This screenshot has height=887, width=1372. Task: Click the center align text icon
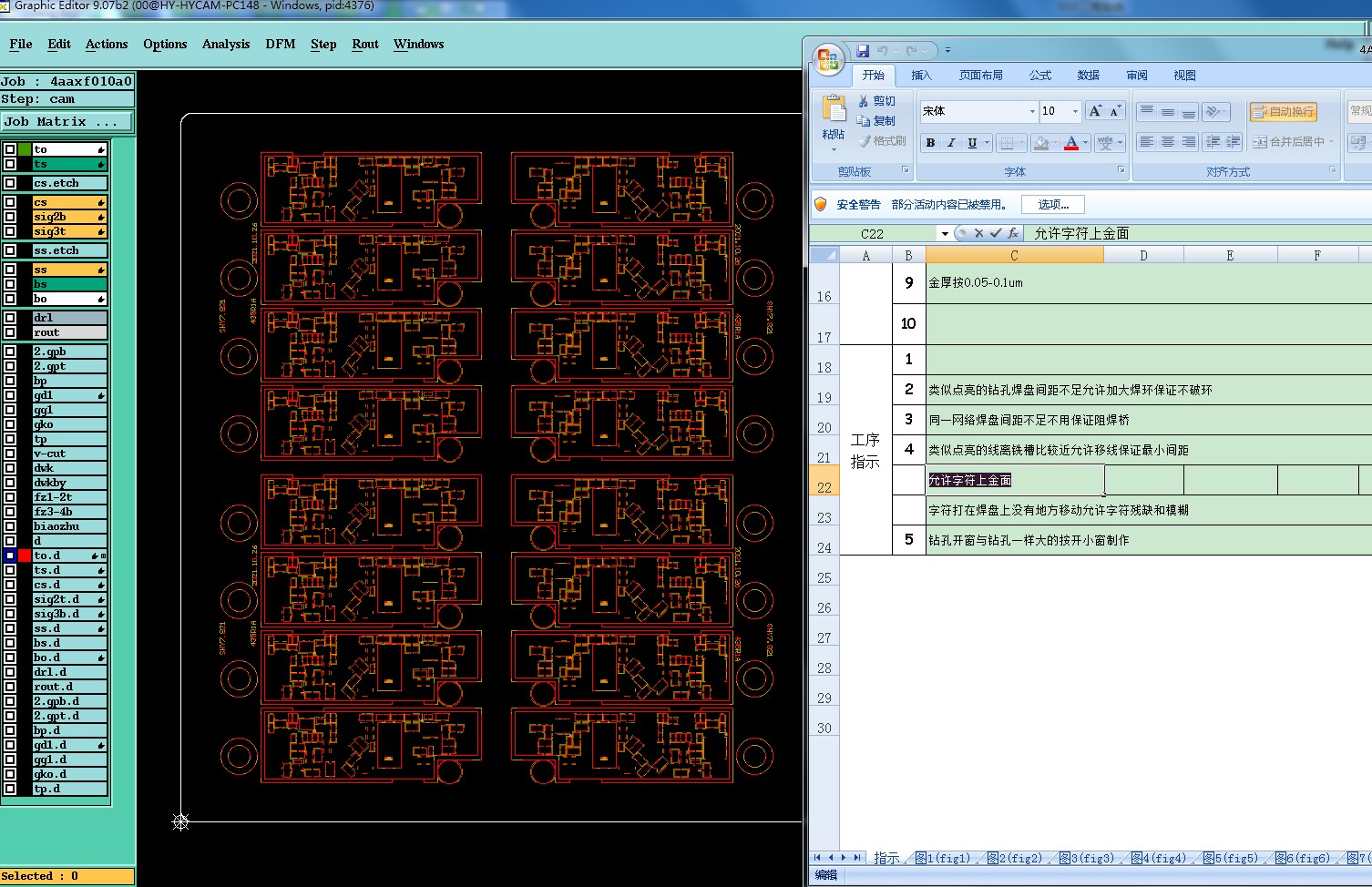[x=1167, y=142]
